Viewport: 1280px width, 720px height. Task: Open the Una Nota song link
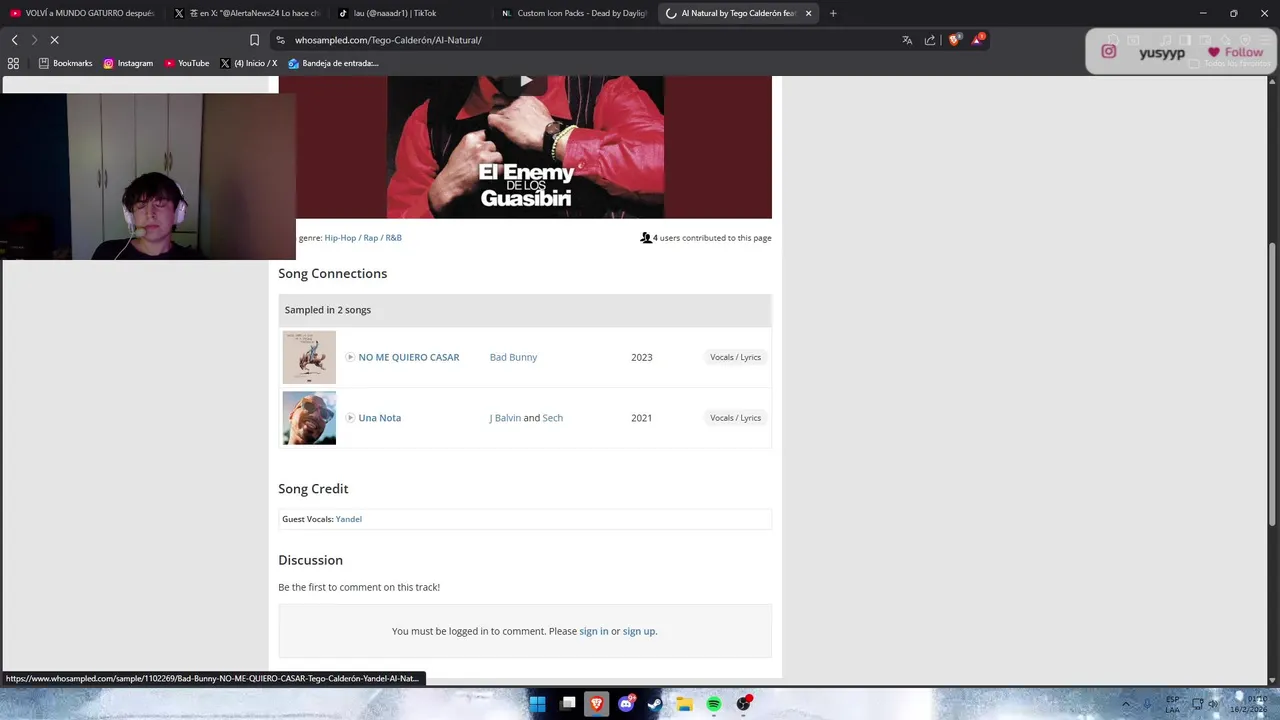tap(380, 418)
